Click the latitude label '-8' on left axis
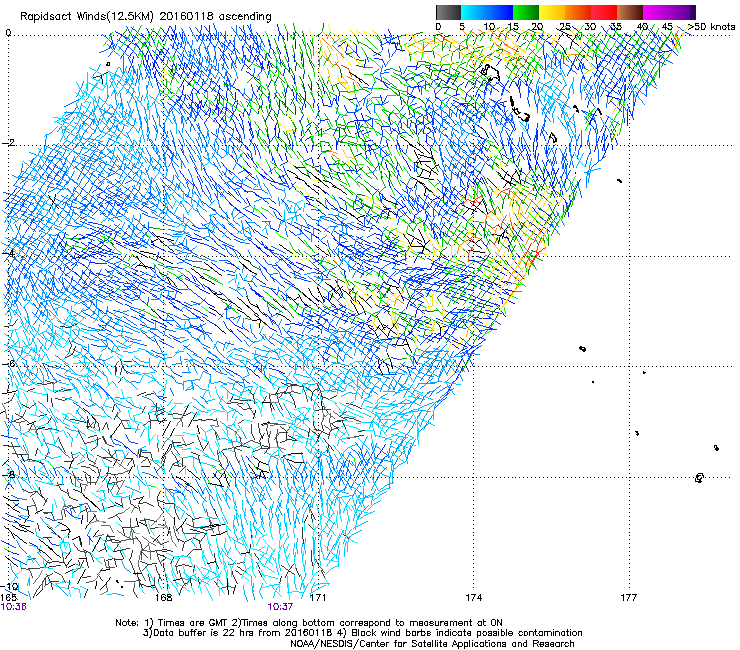Image resolution: width=740 pixels, height=650 pixels. [x=8, y=474]
